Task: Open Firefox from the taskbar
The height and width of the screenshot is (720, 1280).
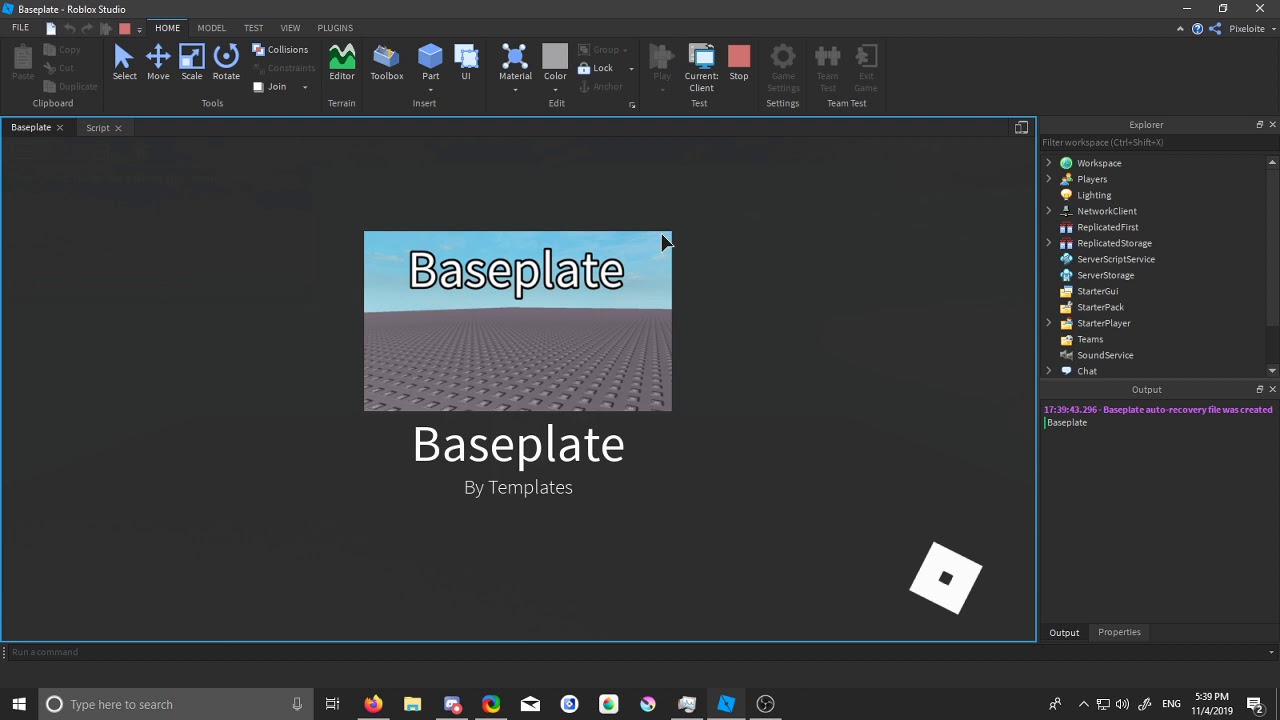Action: coord(373,704)
